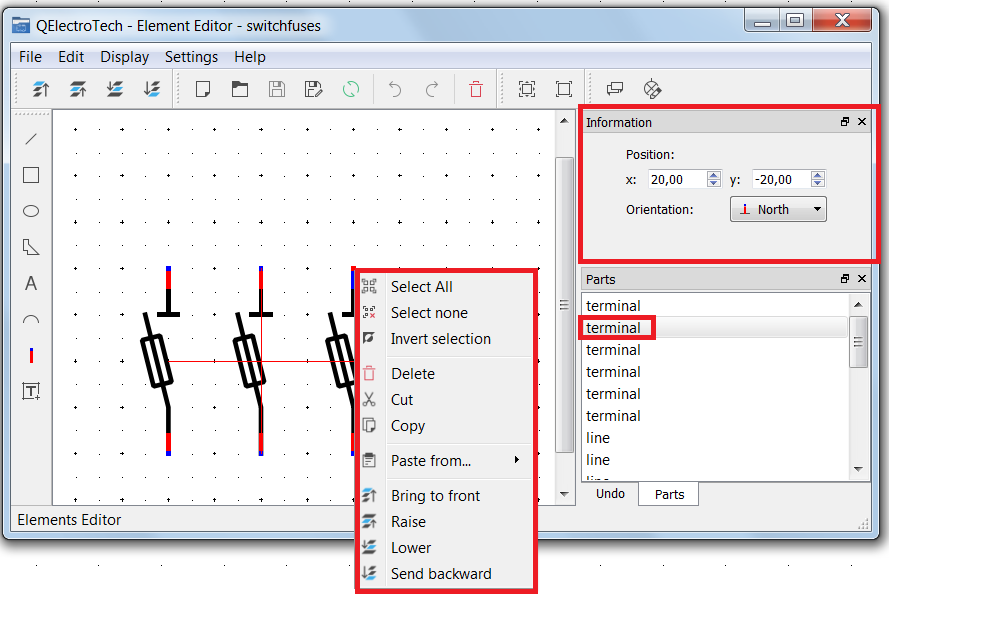Screen dimensions: 1008x630
Task: Select the Rectangle drawing tool
Action: (31, 175)
